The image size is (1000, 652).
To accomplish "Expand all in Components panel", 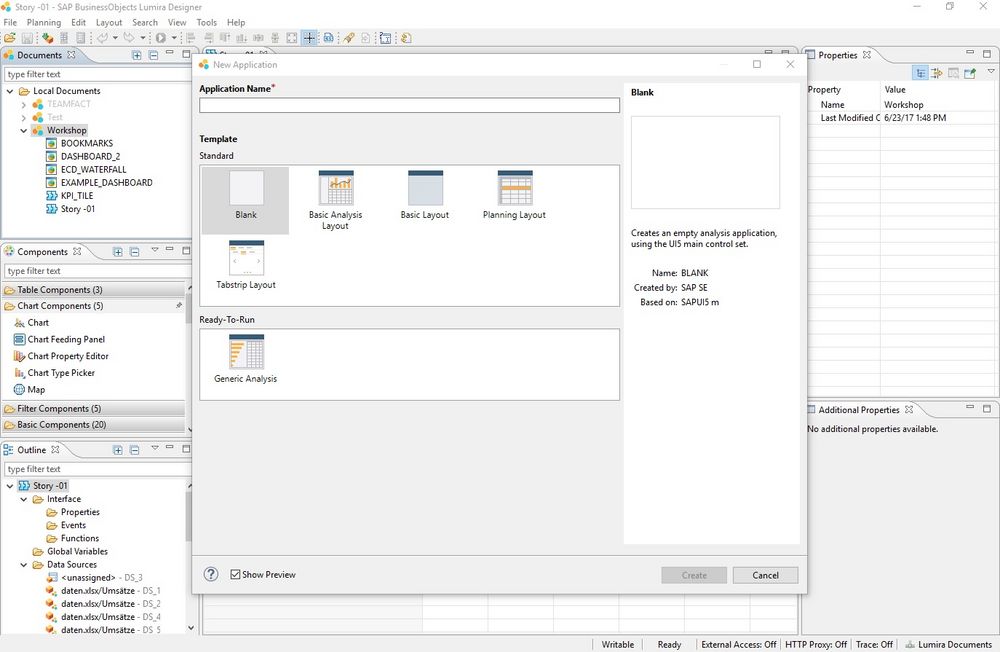I will (117, 252).
